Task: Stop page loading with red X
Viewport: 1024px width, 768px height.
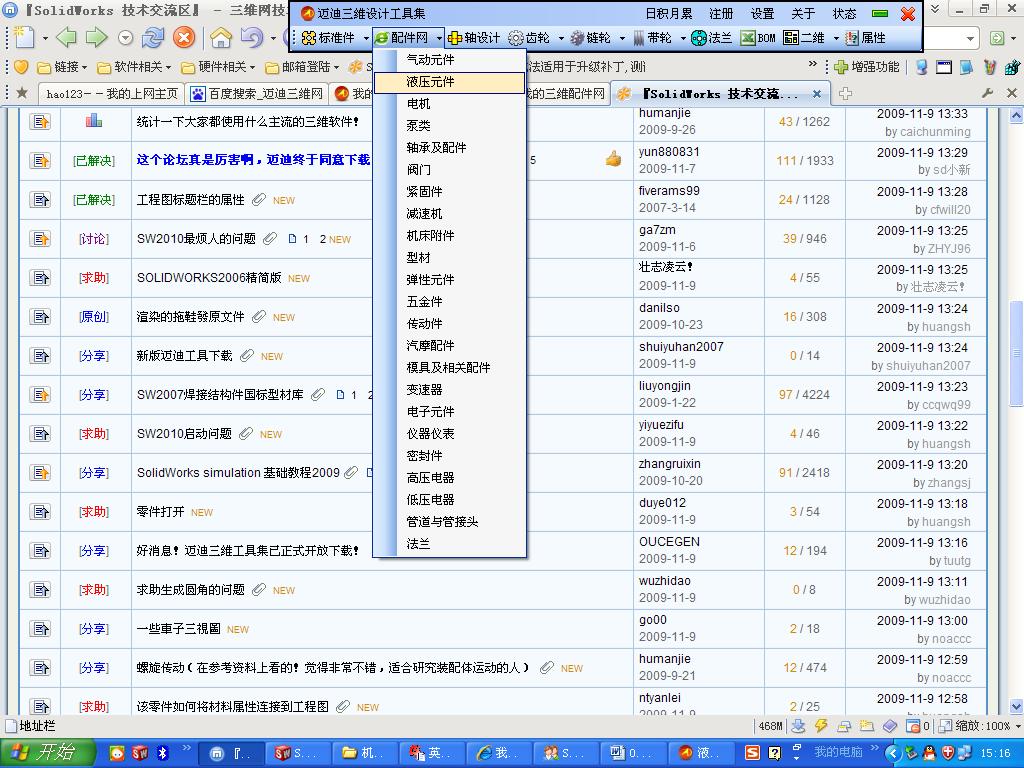Action: coord(184,37)
